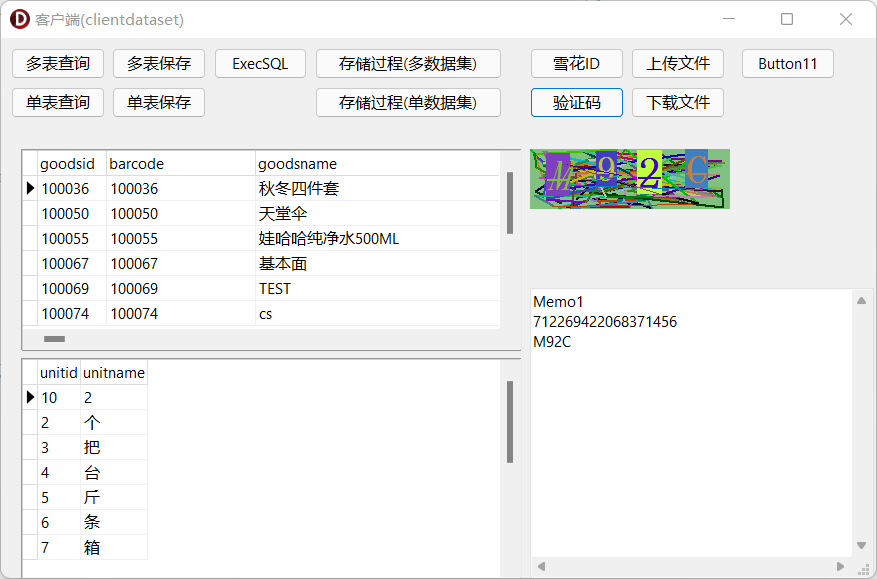Image resolution: width=877 pixels, height=579 pixels.
Task: Click the goods grid horizontal scrollbar thumb
Action: tap(54, 339)
